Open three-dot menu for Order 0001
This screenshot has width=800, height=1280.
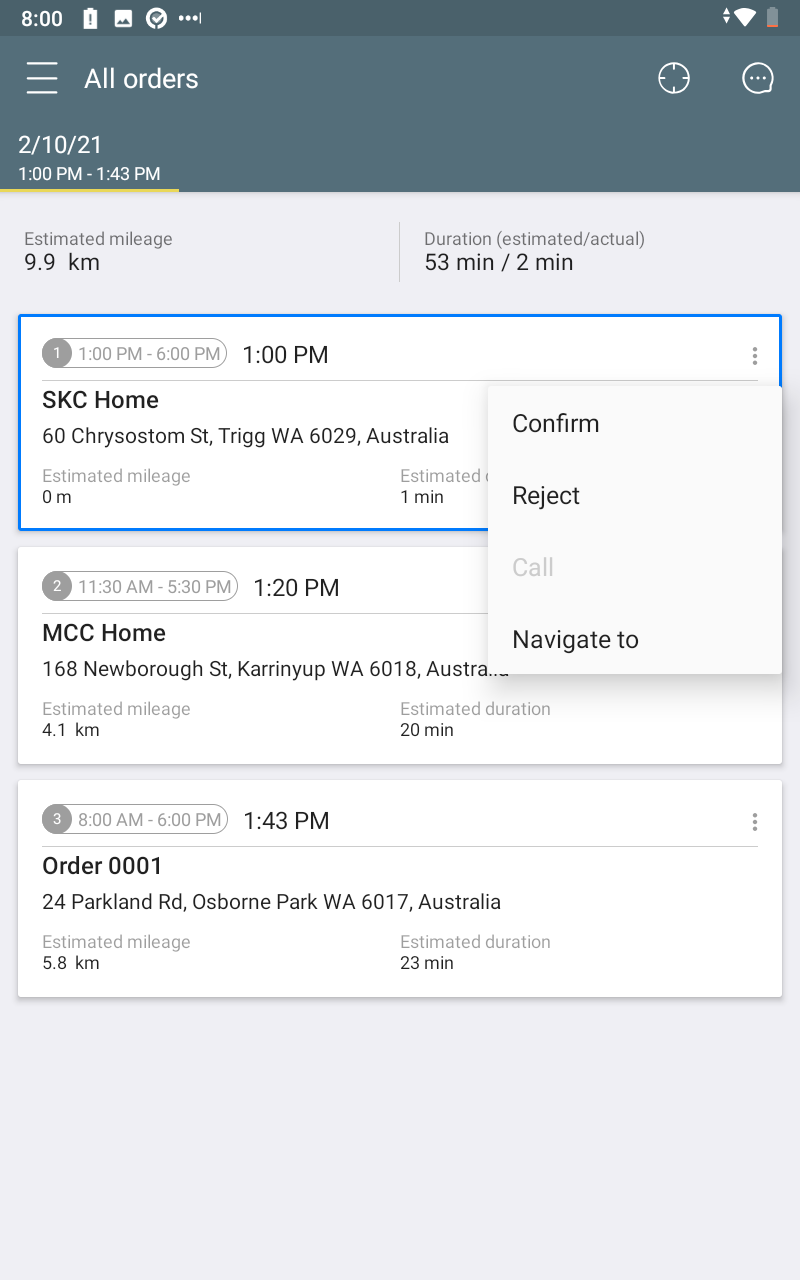tap(754, 821)
